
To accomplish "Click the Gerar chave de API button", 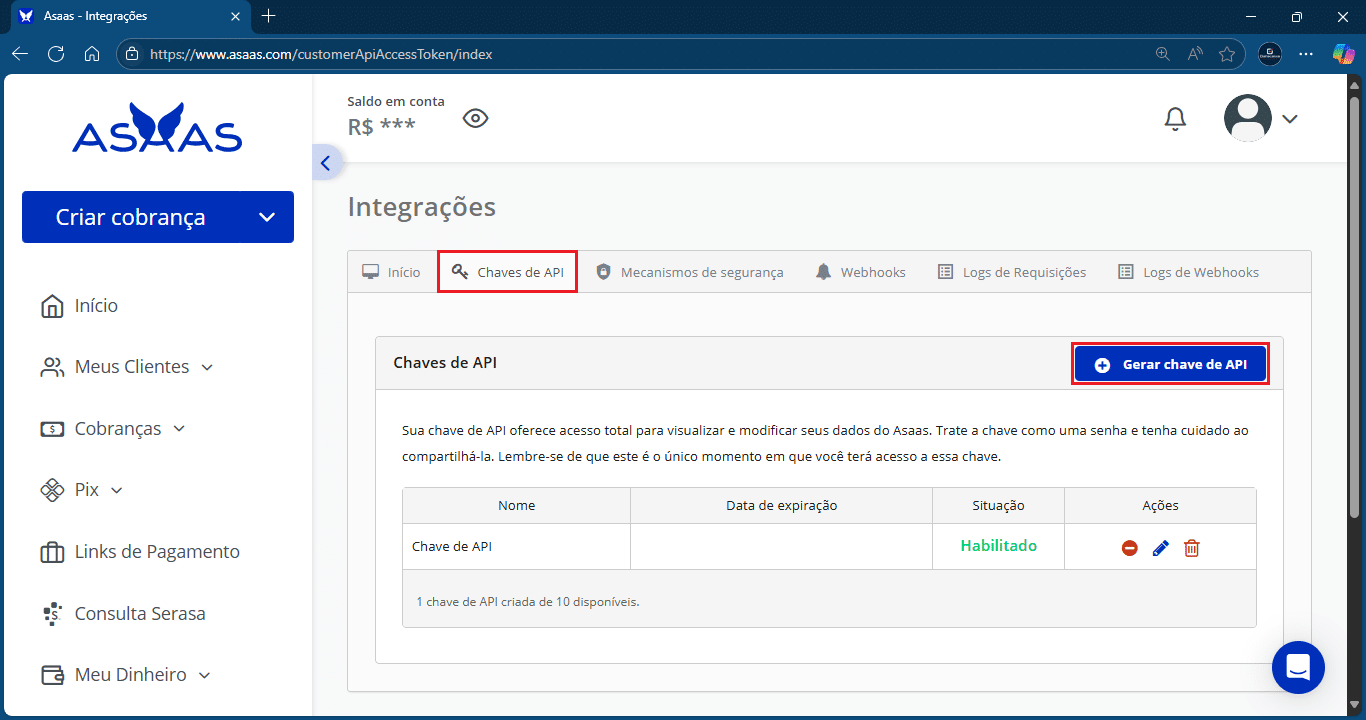I will pos(1170,365).
